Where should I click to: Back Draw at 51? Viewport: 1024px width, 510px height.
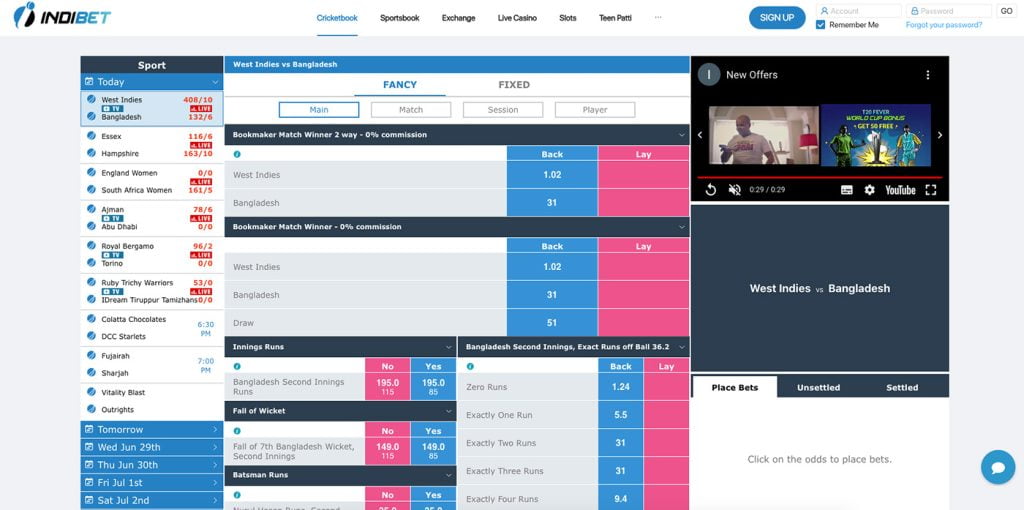tap(552, 323)
